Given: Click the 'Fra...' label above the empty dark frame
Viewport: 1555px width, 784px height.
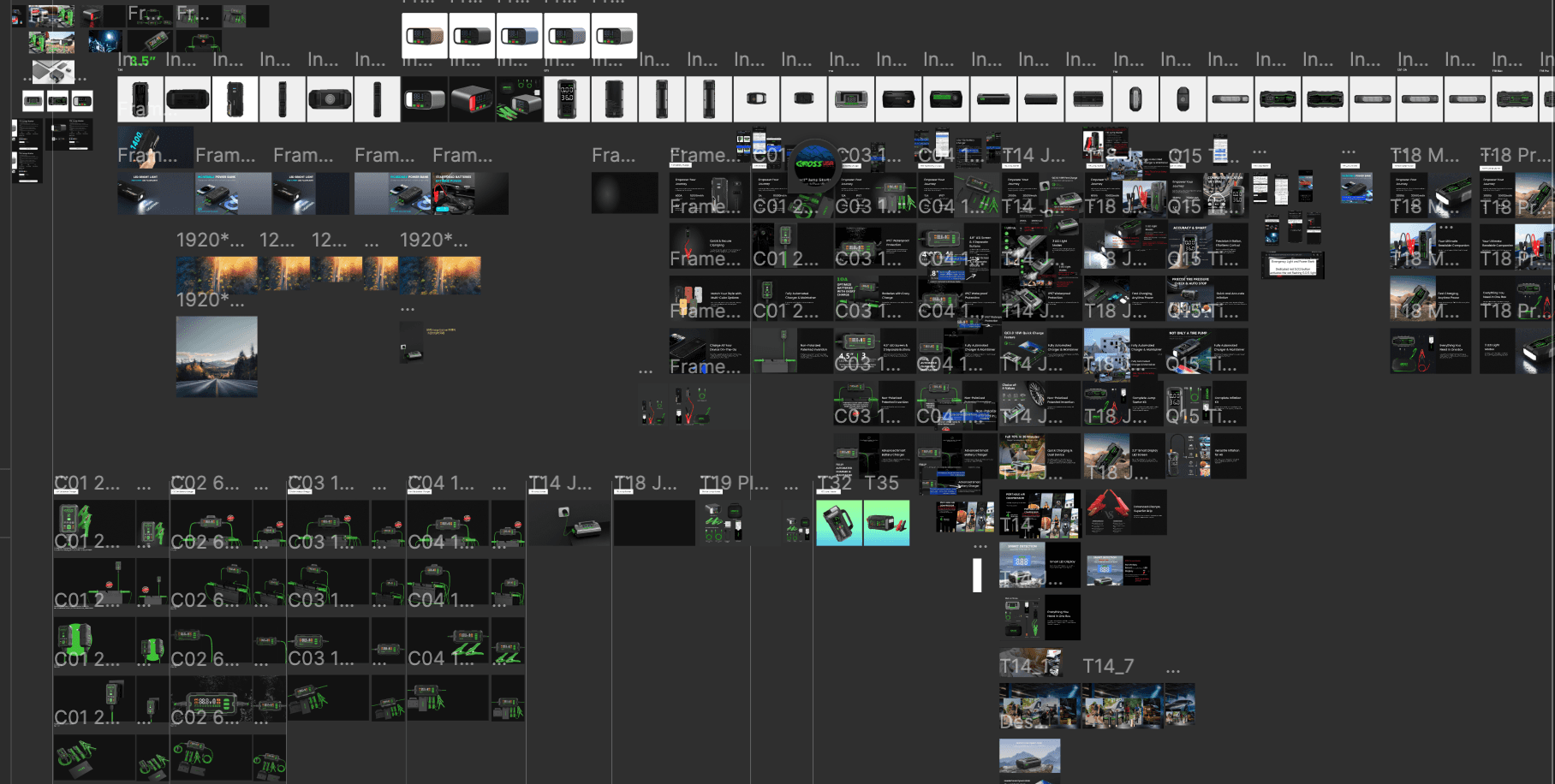Looking at the screenshot, I should pos(613,155).
